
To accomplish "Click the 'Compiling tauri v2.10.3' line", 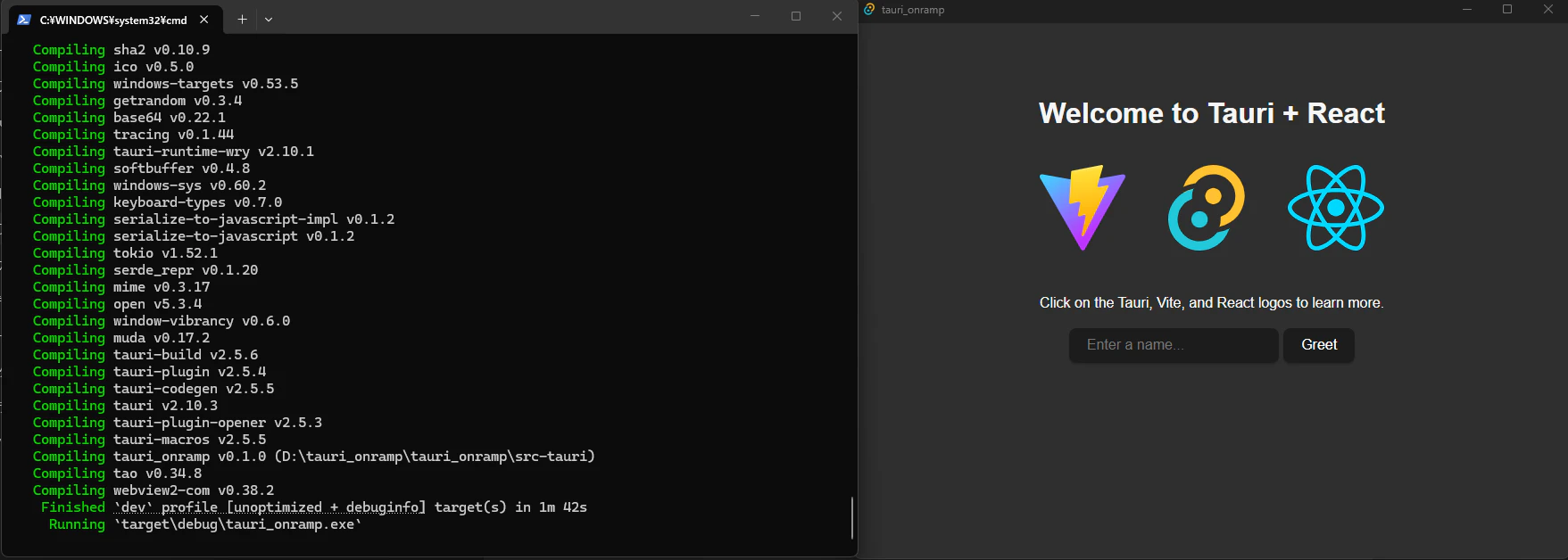I will point(126,406).
